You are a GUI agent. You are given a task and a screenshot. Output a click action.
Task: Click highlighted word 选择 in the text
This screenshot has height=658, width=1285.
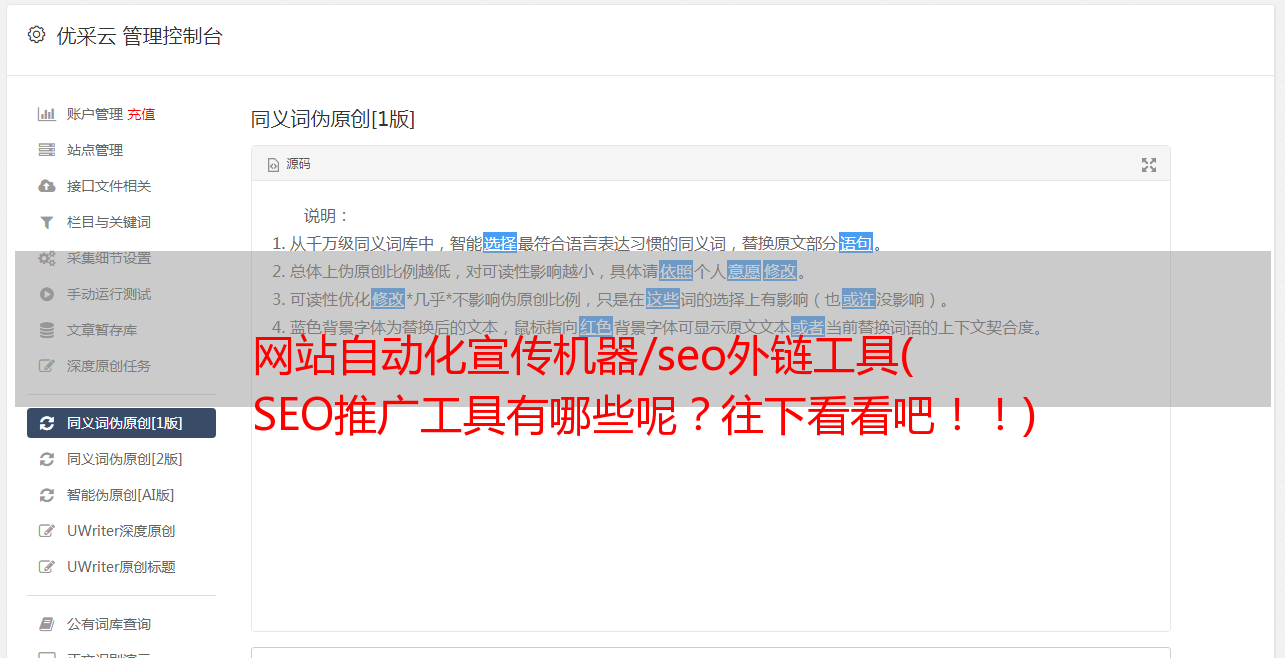pyautogui.click(x=500, y=243)
